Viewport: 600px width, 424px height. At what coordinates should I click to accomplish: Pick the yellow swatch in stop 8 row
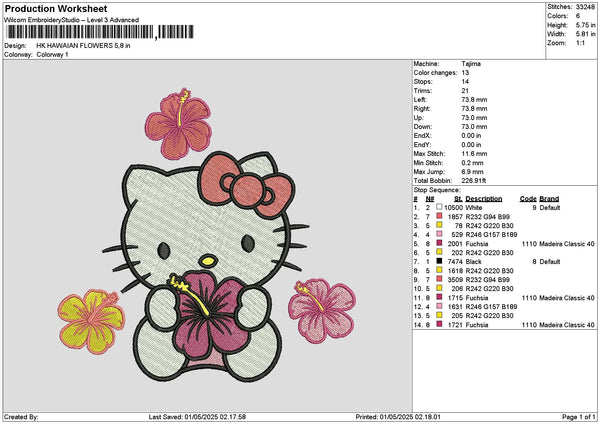pyautogui.click(x=439, y=270)
